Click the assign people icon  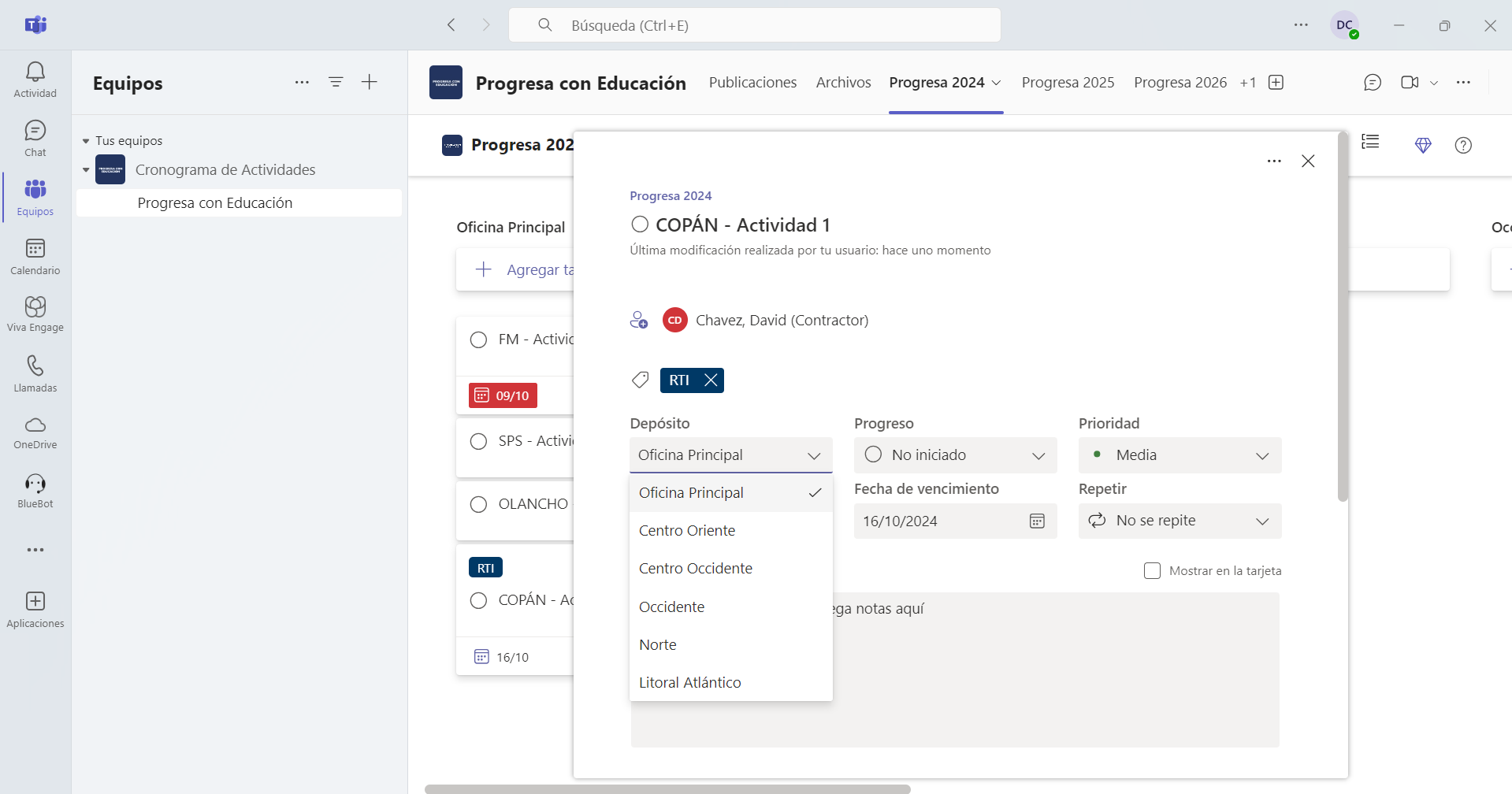639,320
